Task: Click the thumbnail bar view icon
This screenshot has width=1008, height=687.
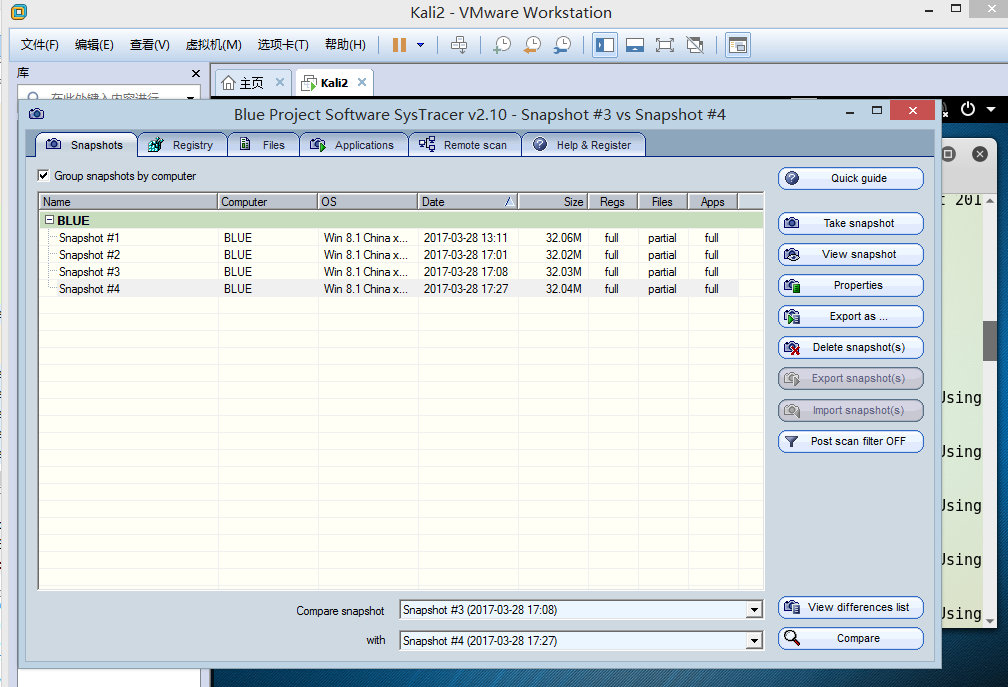Action: [x=635, y=45]
